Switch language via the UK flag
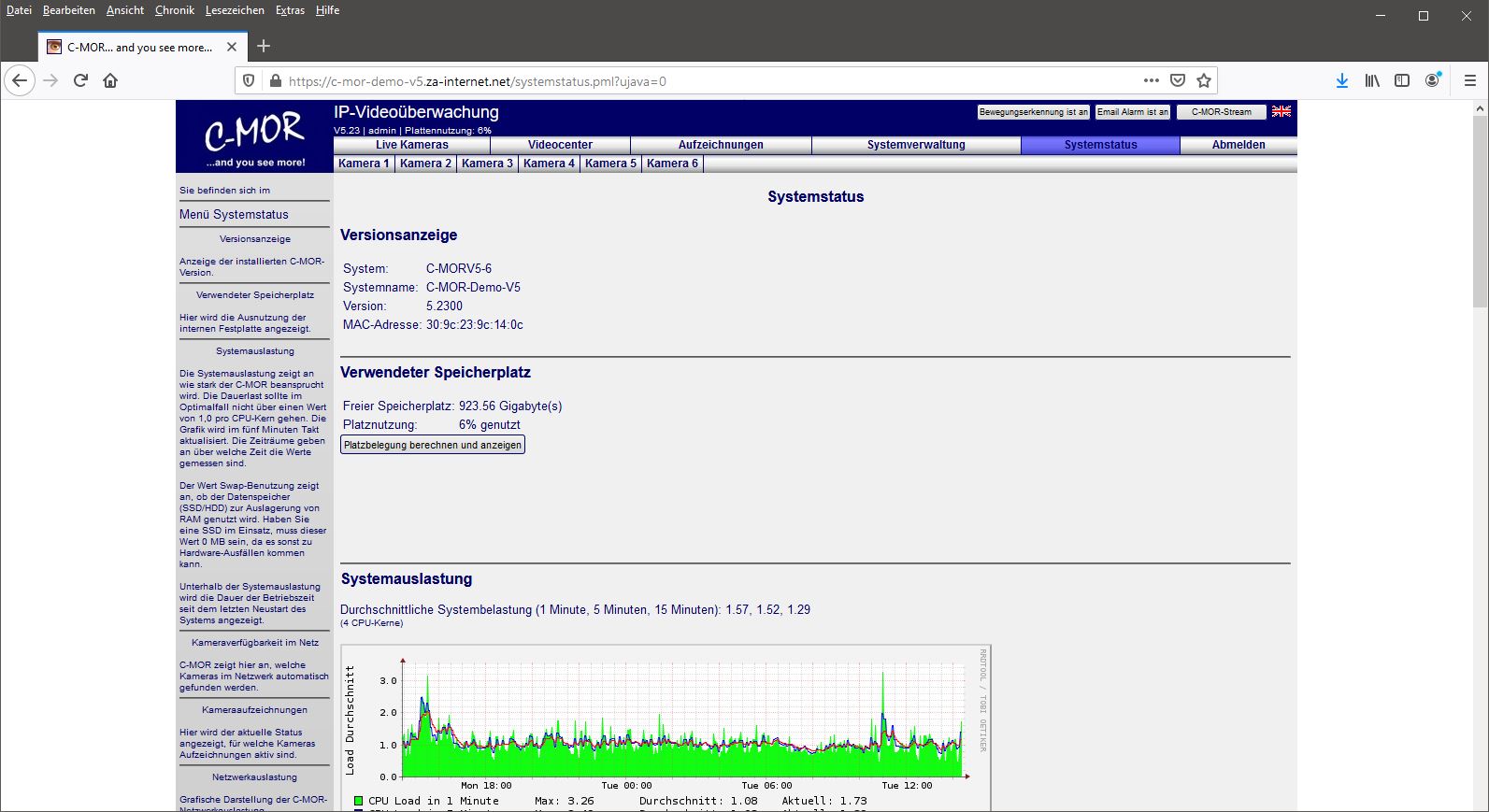1489x812 pixels. (1281, 111)
